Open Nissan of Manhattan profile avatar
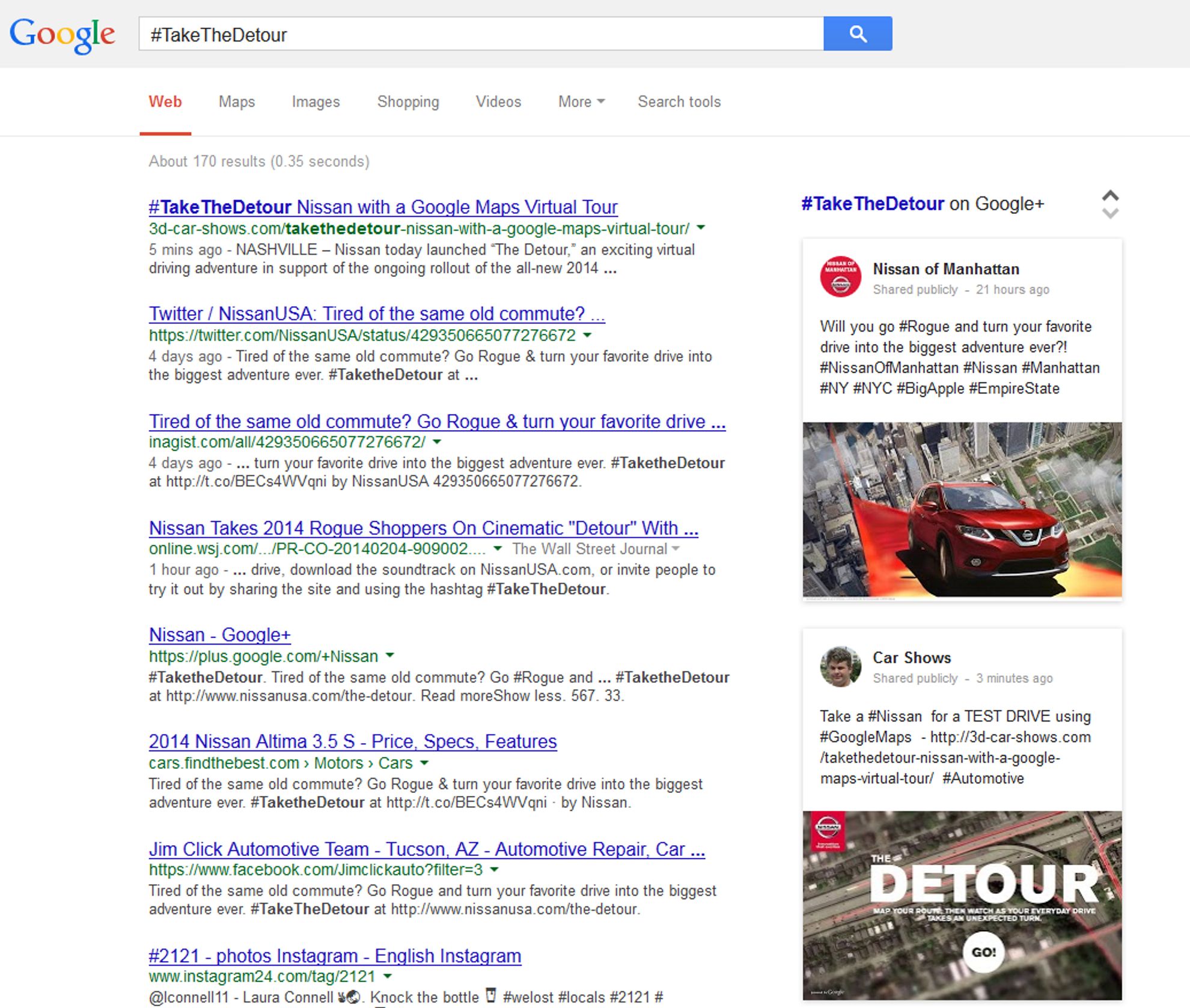Screen dimensions: 1190x1008 (840, 277)
